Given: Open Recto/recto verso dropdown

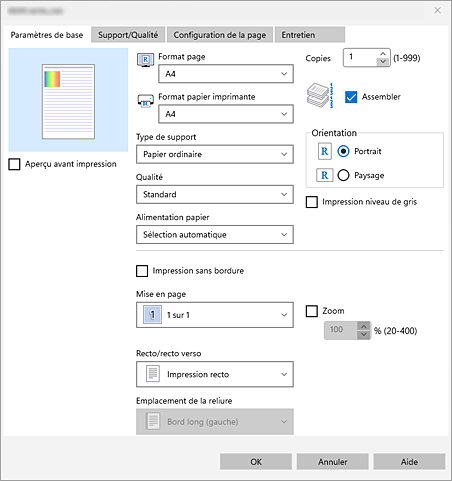Looking at the screenshot, I should pos(215,374).
